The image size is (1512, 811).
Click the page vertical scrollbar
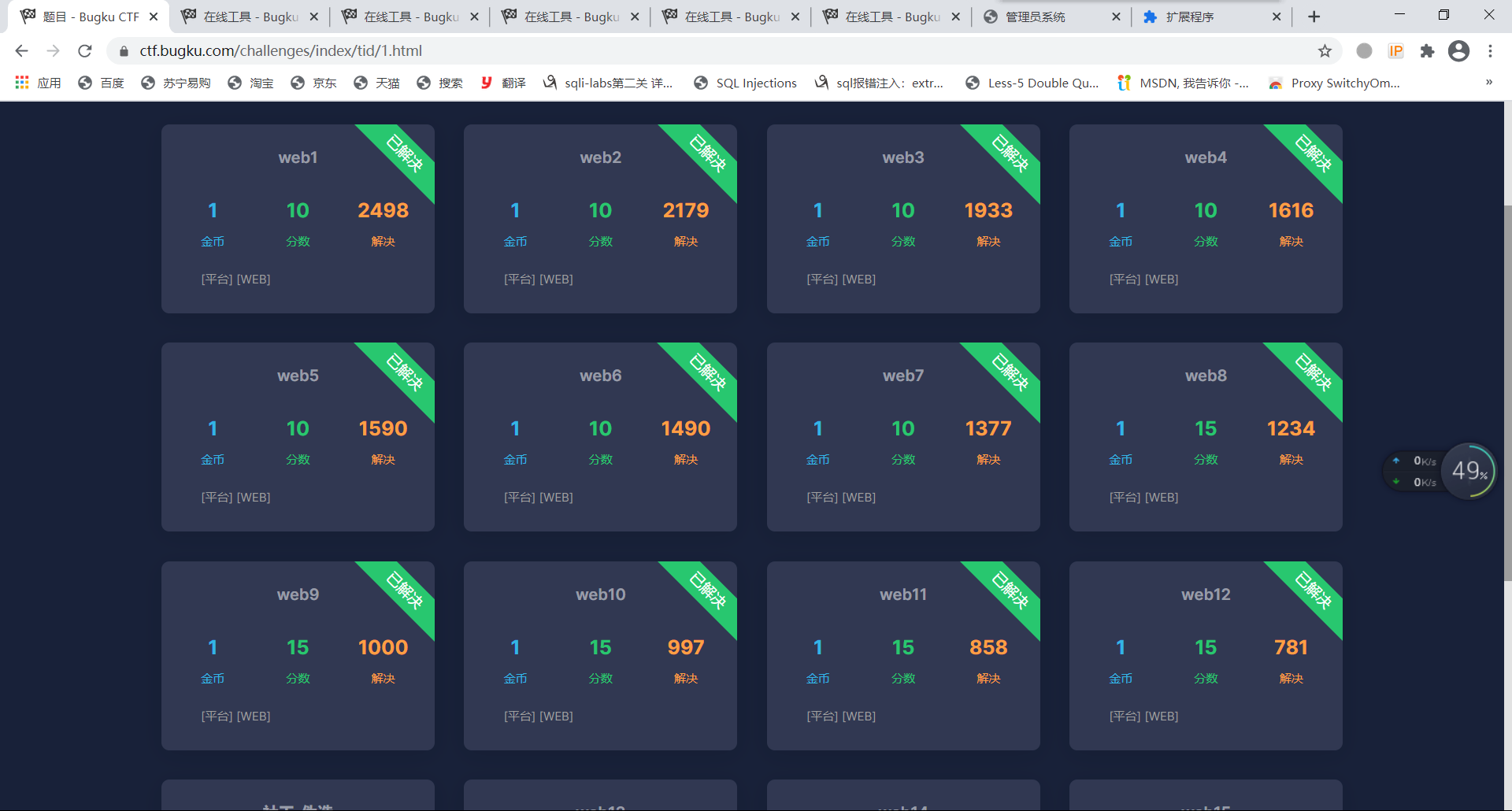point(1507,394)
